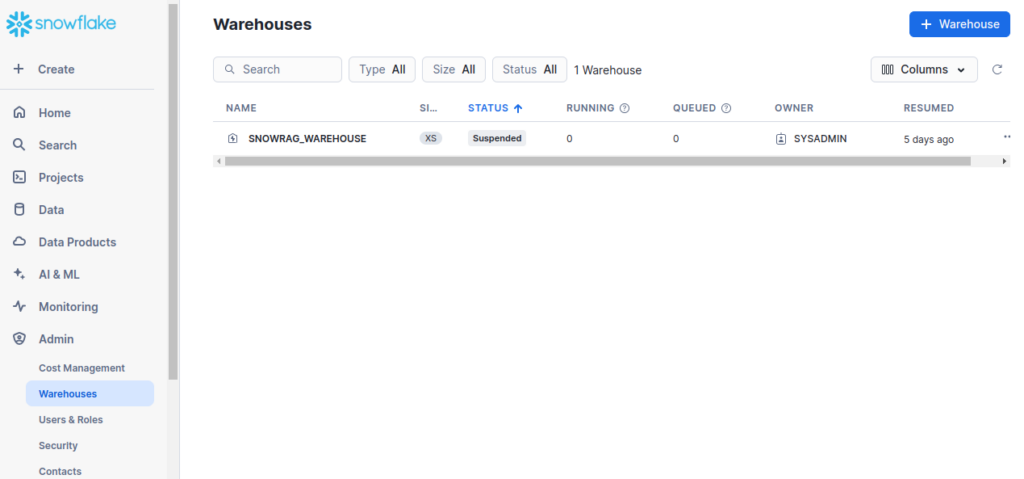Viewport: 1024px width, 479px height.
Task: Click the '1 Warehouse' count text
Action: coord(608,70)
